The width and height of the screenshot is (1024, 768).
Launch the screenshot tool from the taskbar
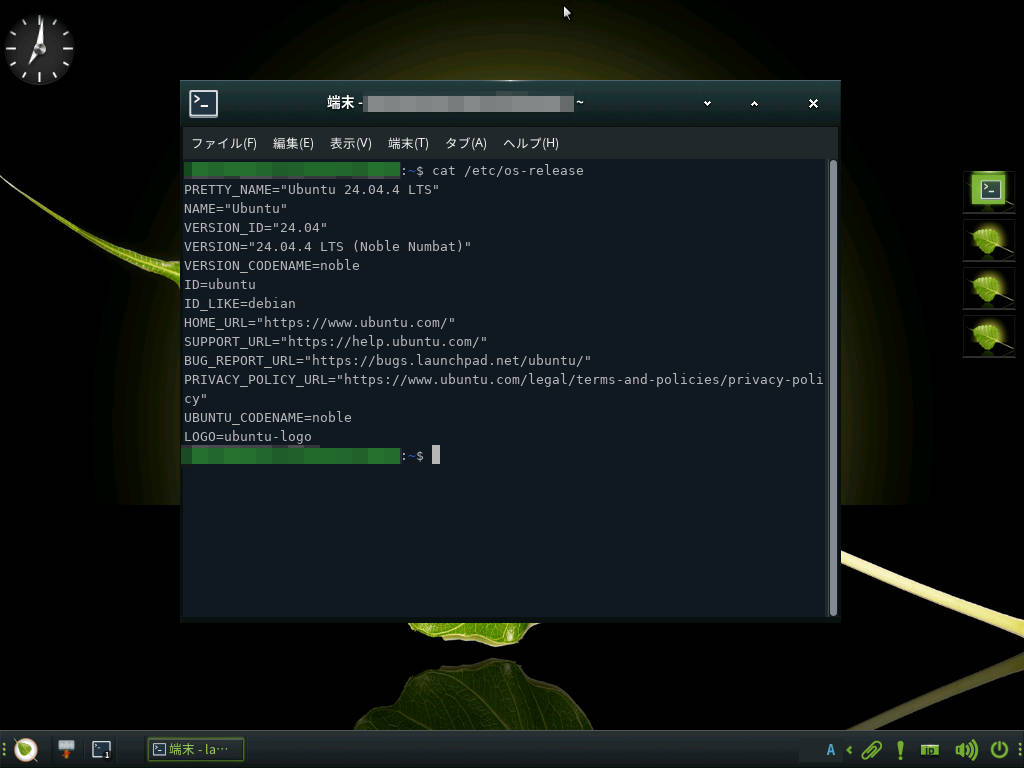click(65, 748)
